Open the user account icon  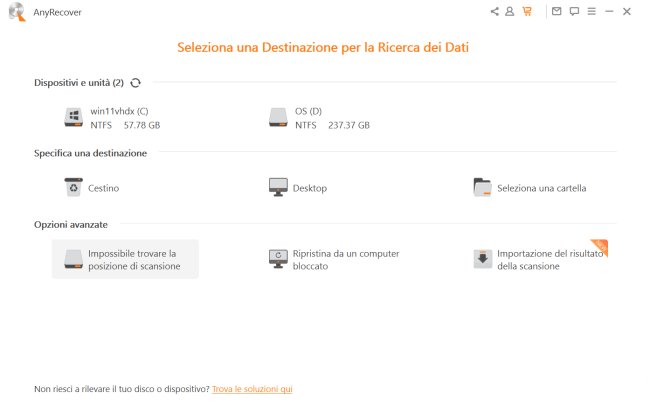[509, 12]
